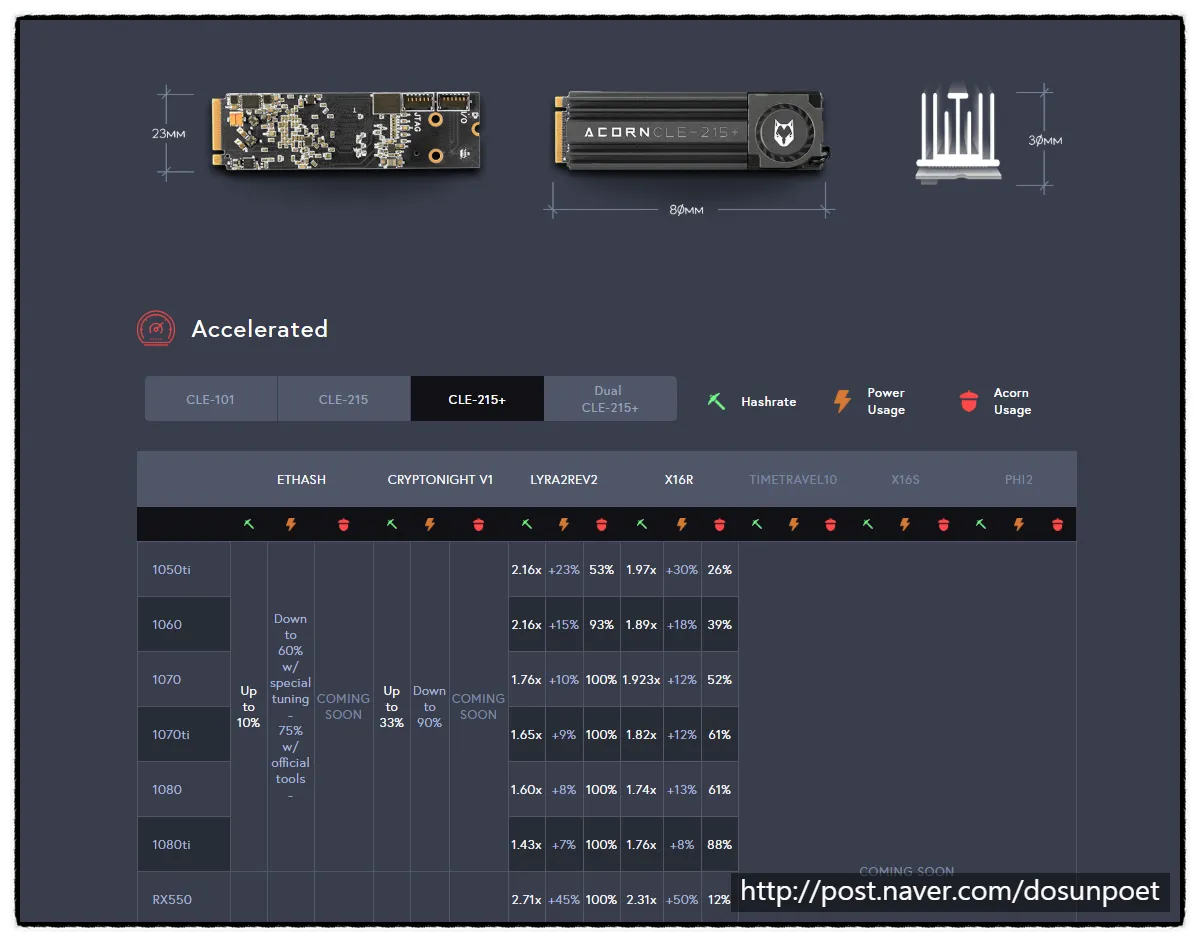
Task: Click the acorn usage icon under CRYPTONIGHT V1
Action: (478, 524)
